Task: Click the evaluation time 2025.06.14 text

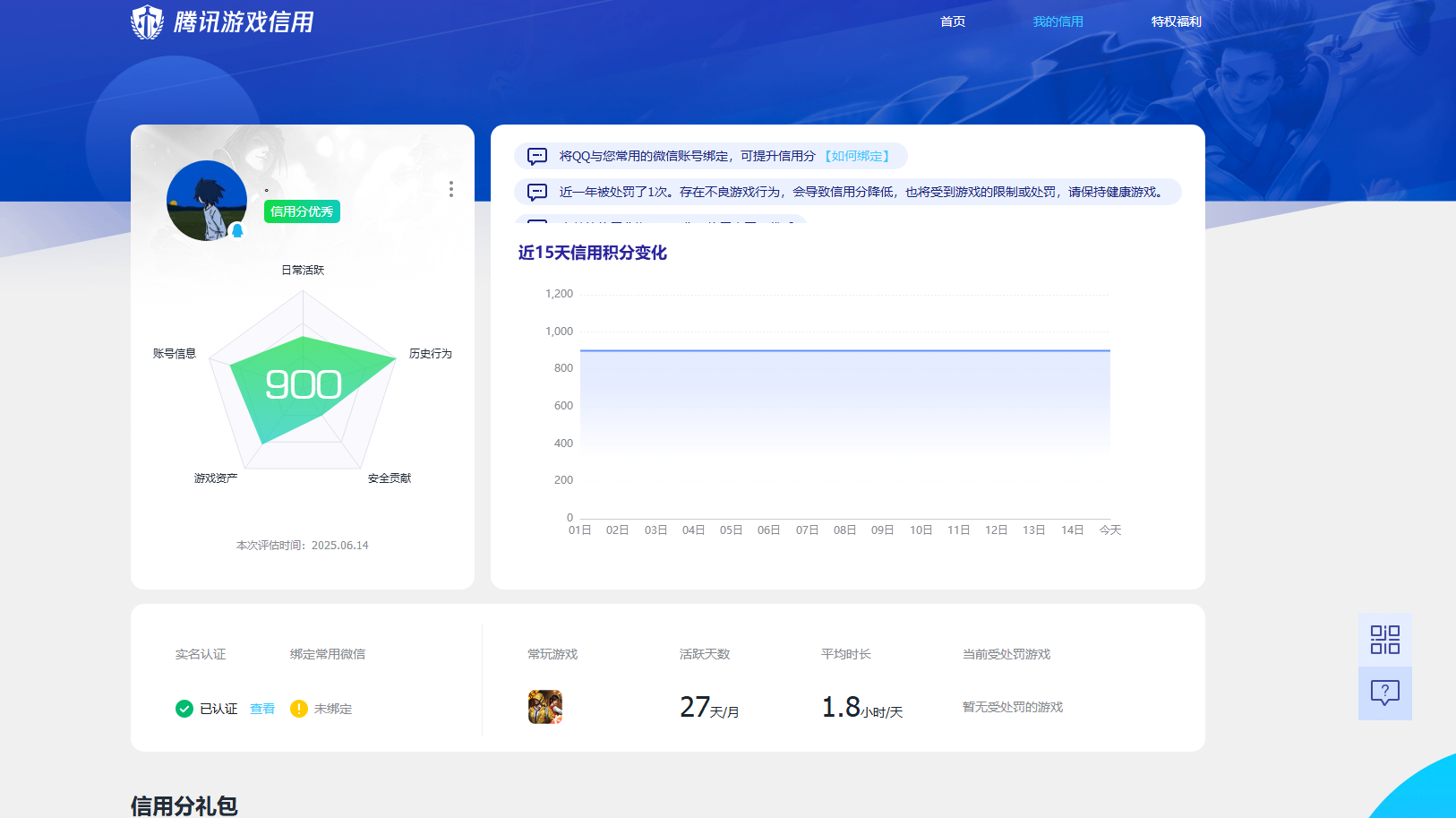Action: point(303,545)
